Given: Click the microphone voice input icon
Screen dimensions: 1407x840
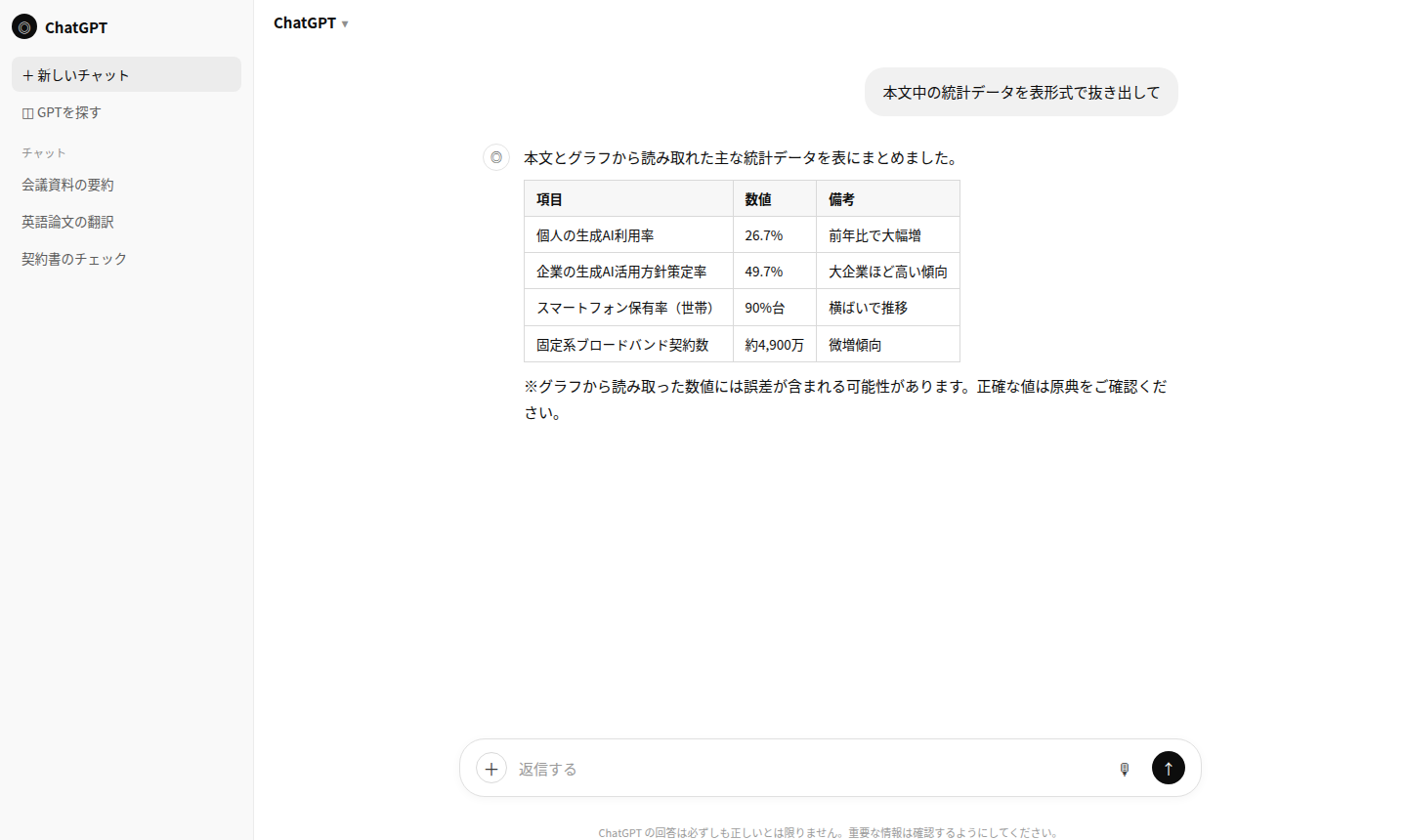Looking at the screenshot, I should (1125, 769).
